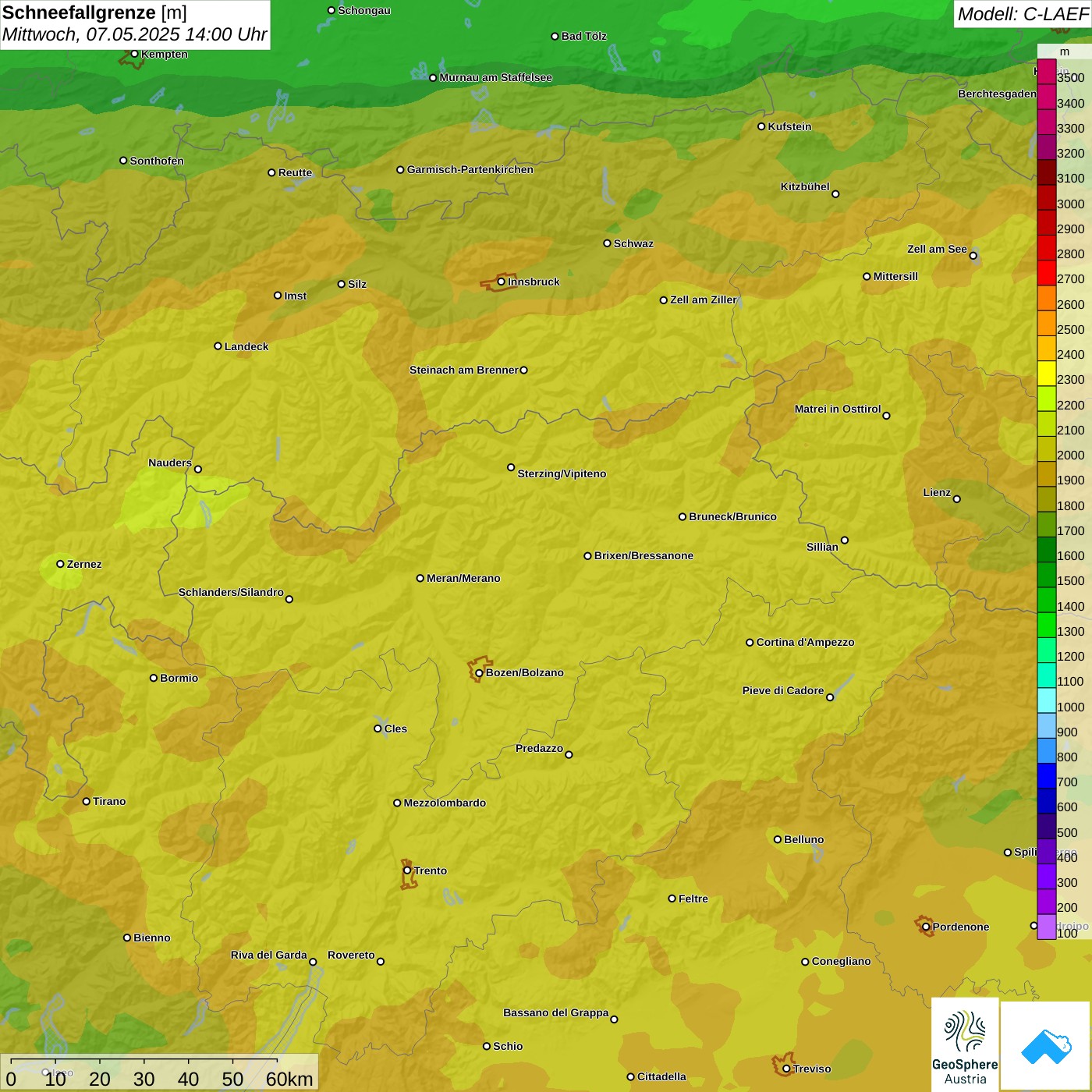1092x1092 pixels.
Task: Click the Tirano marker circle
Action: [87, 801]
